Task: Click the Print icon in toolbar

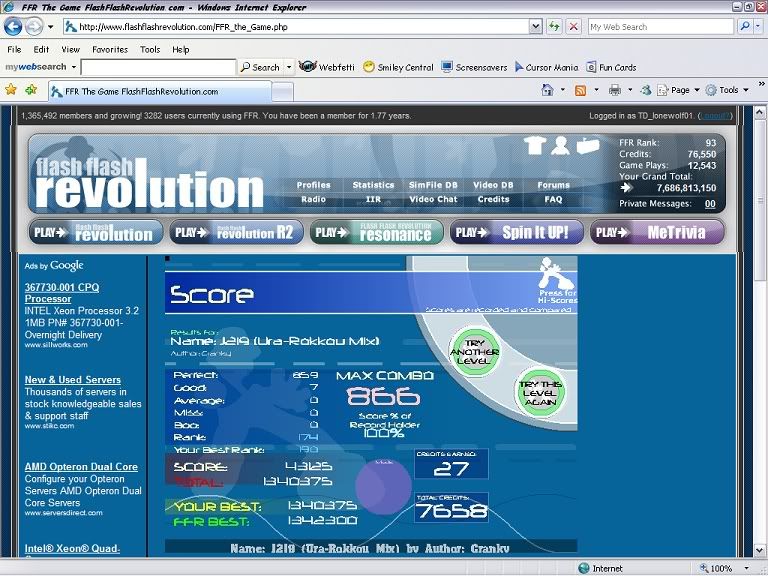Action: coord(614,90)
